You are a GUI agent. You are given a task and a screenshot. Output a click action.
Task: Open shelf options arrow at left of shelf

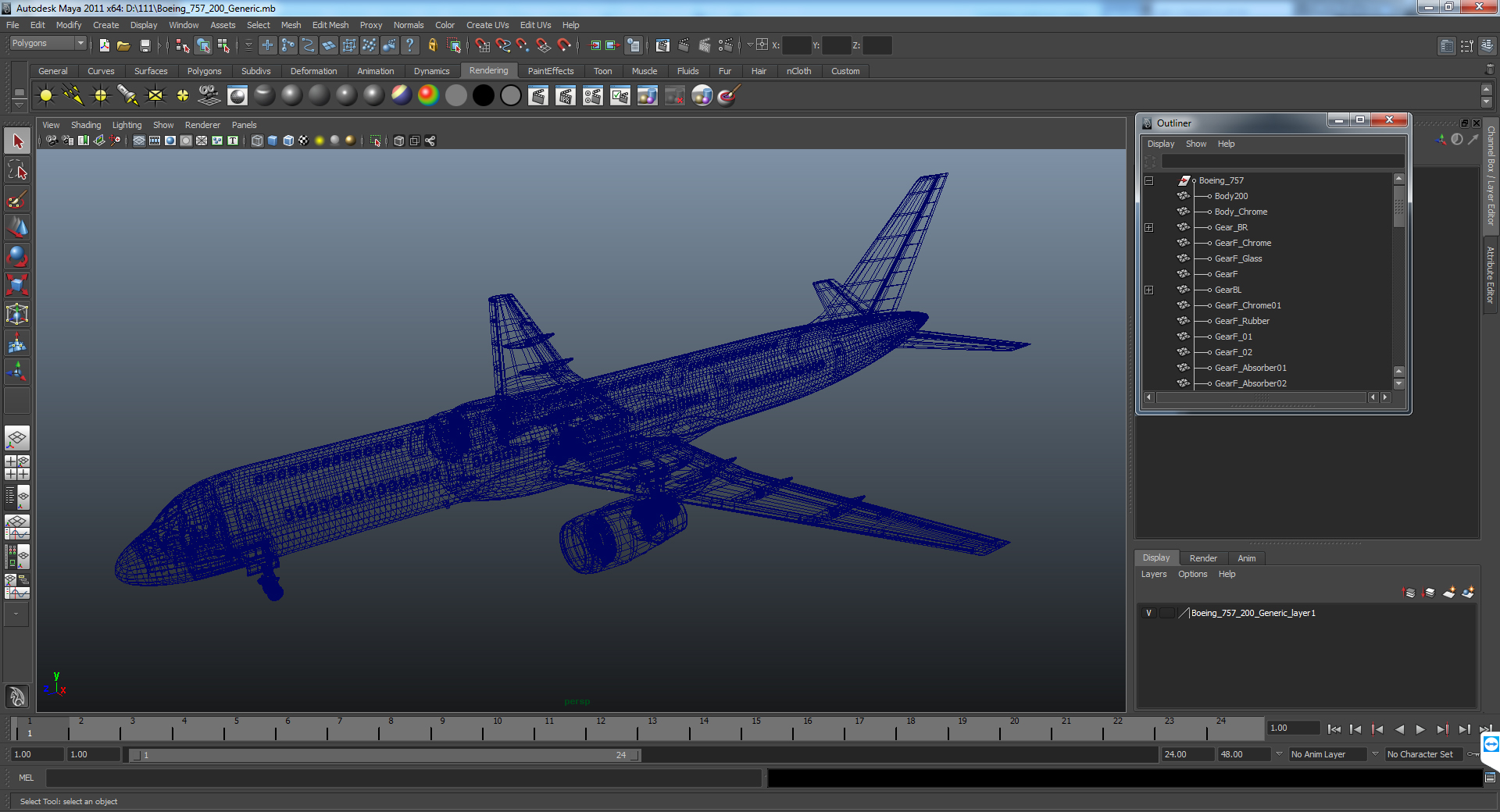pyautogui.click(x=19, y=104)
